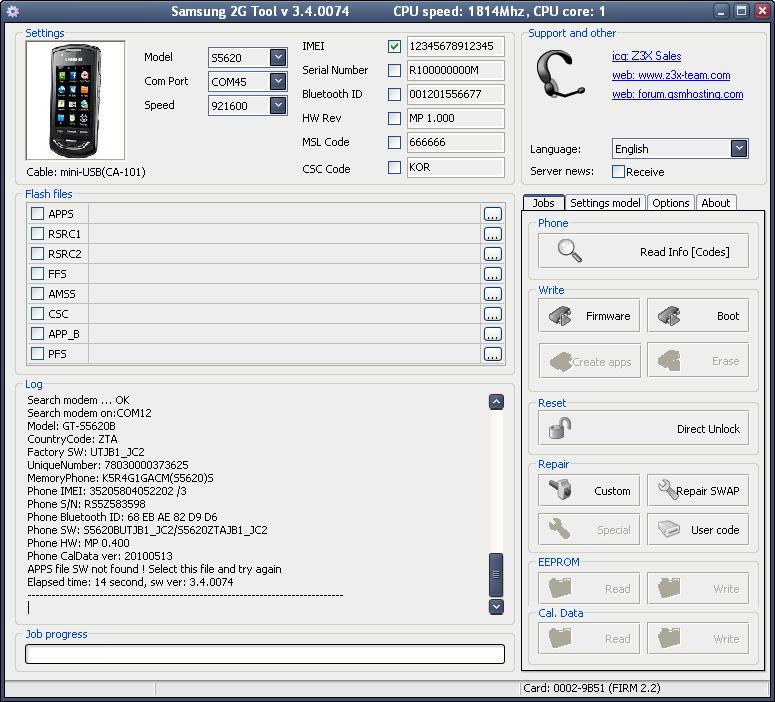Check the CSC Code checkbox
The image size is (775, 702).
394,168
